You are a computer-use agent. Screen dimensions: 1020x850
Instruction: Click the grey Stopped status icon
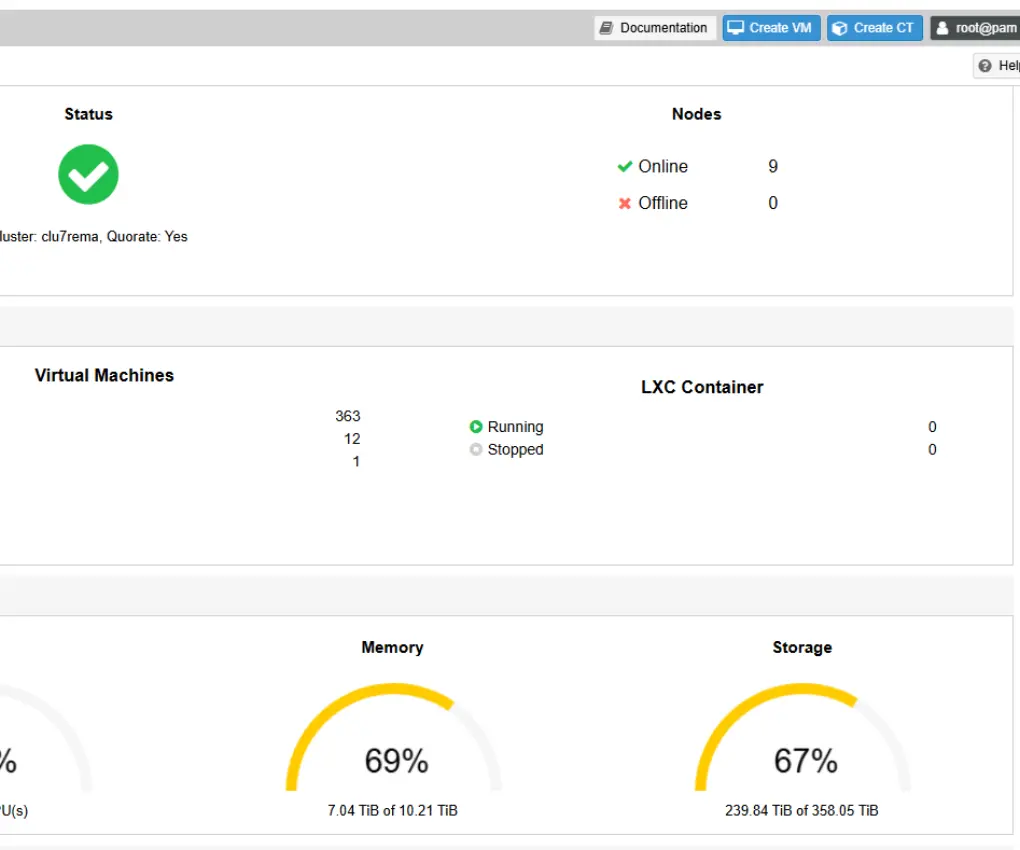(476, 449)
